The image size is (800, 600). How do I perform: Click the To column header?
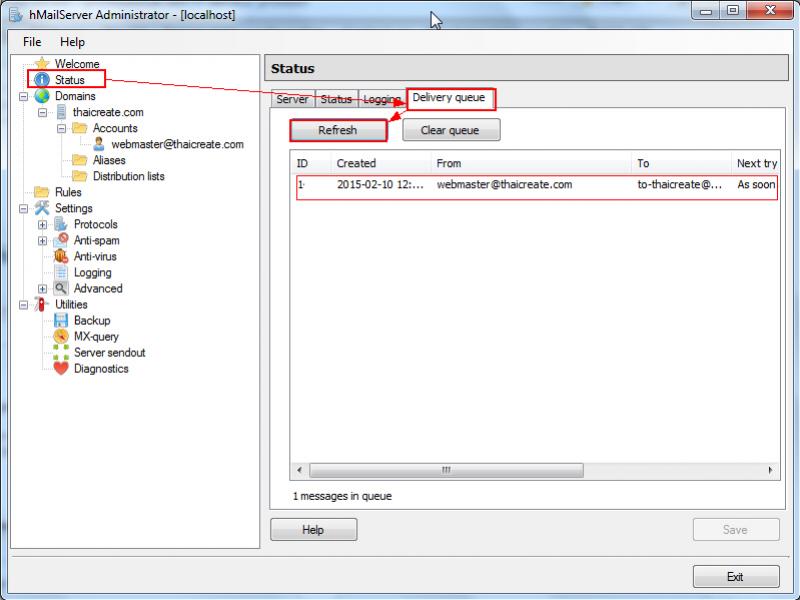point(682,163)
